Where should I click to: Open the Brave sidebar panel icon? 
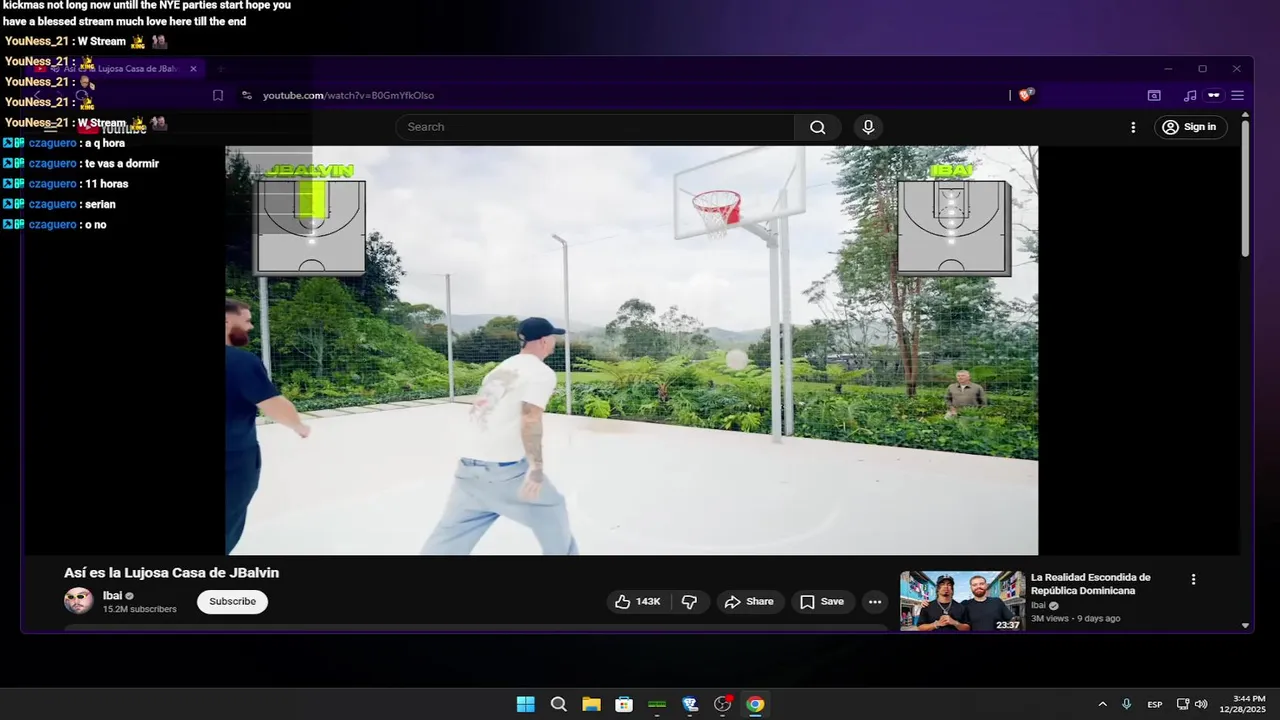tap(1154, 95)
